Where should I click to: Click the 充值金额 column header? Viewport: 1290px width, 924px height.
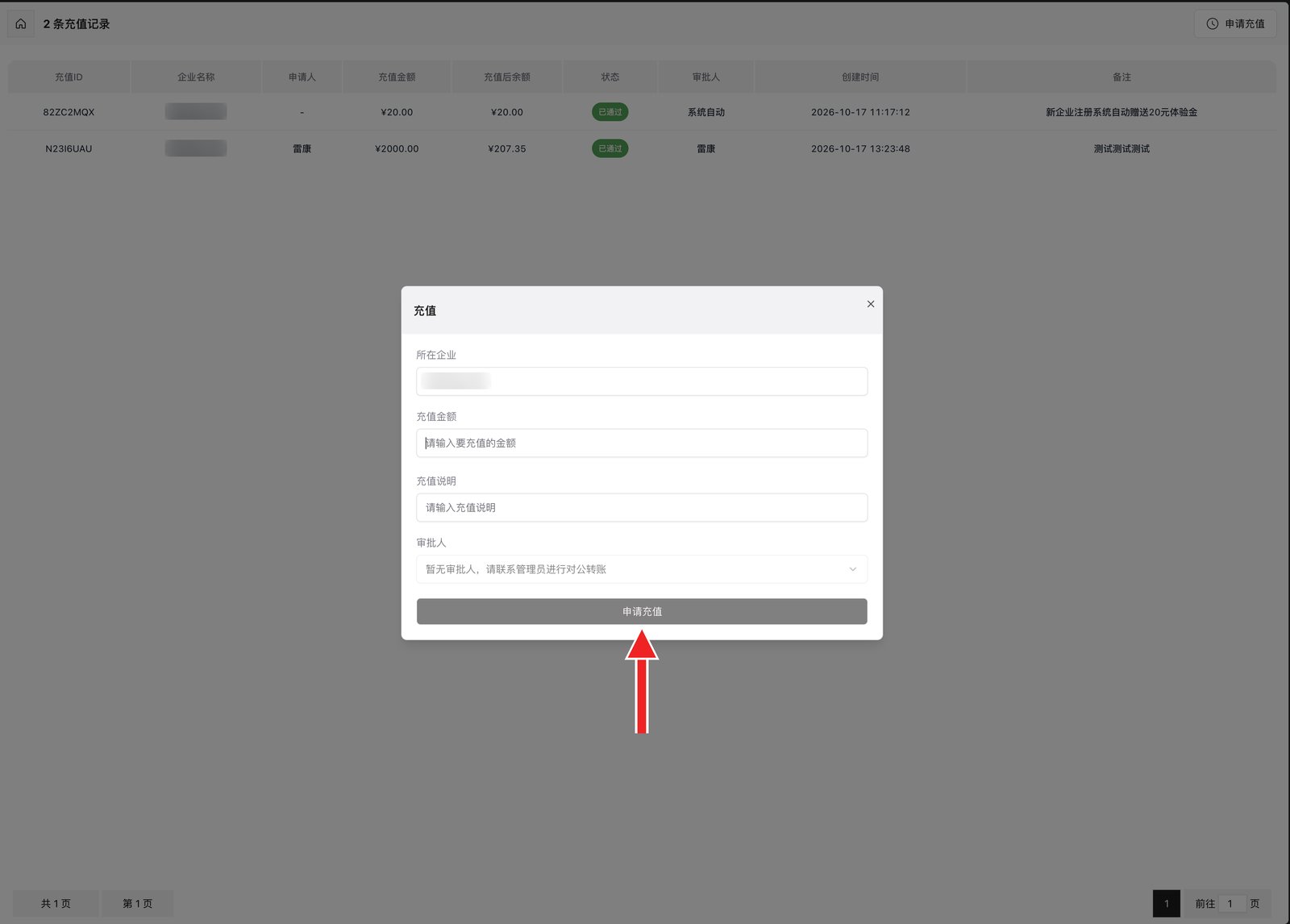pos(397,77)
